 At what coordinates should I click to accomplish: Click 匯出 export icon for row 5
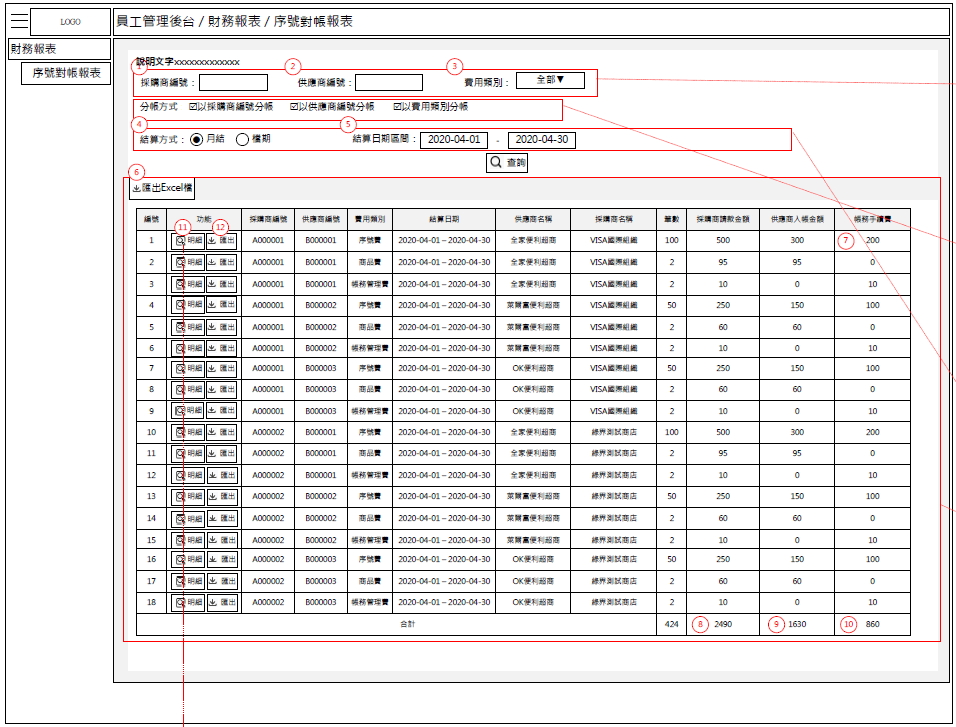tap(221, 327)
